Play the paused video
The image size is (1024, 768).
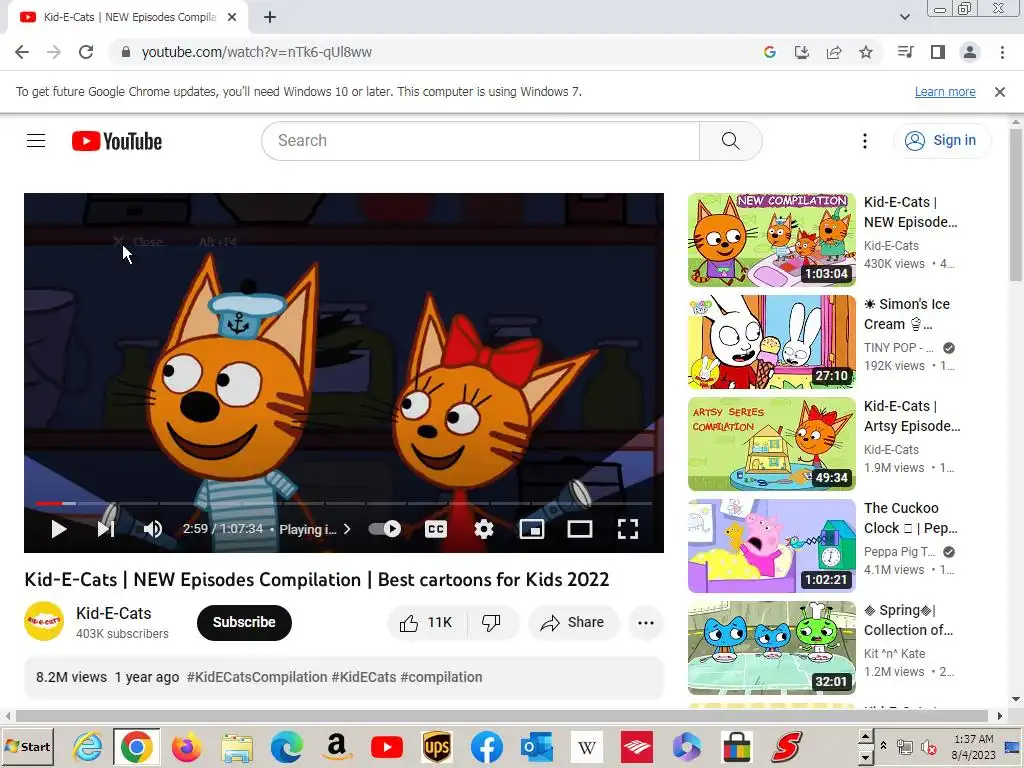59,529
